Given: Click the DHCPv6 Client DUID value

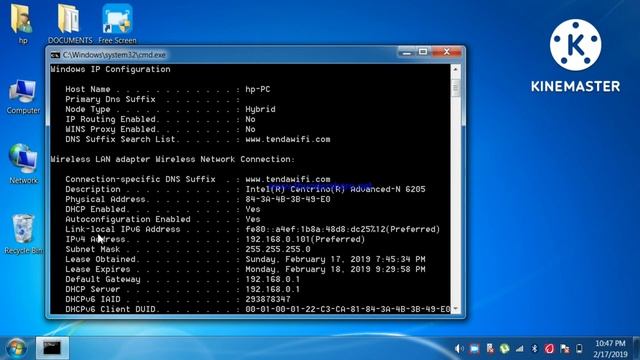Looking at the screenshot, I should tap(348, 309).
